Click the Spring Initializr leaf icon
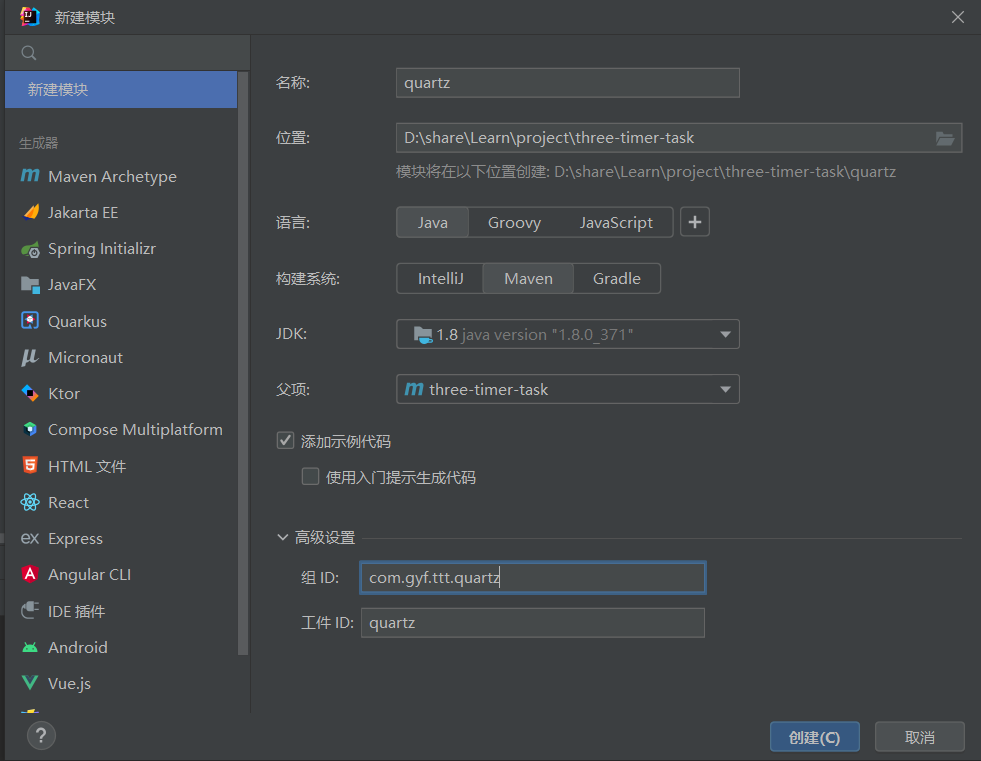 pyautogui.click(x=30, y=249)
